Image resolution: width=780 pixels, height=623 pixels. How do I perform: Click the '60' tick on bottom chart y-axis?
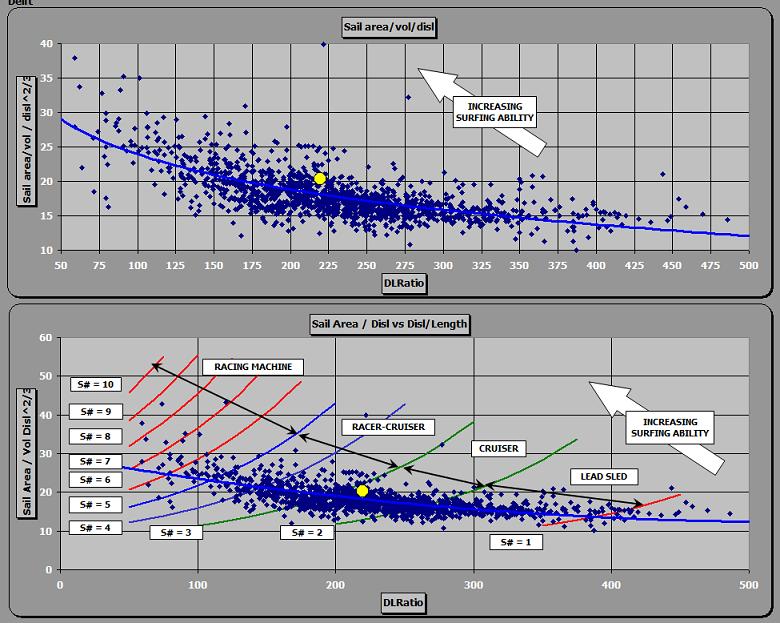click(46, 337)
